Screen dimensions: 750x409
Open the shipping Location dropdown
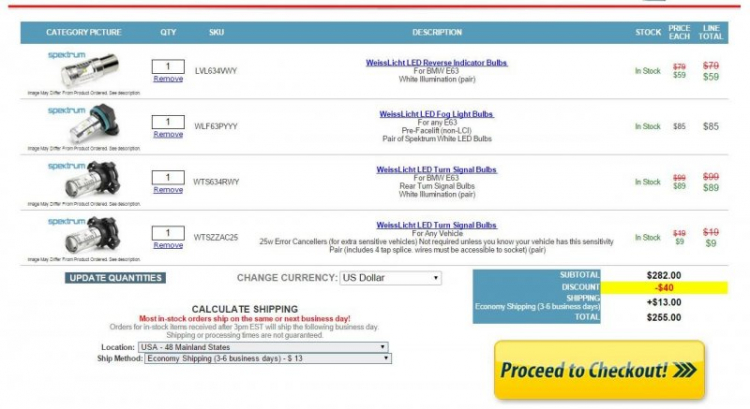(263, 347)
